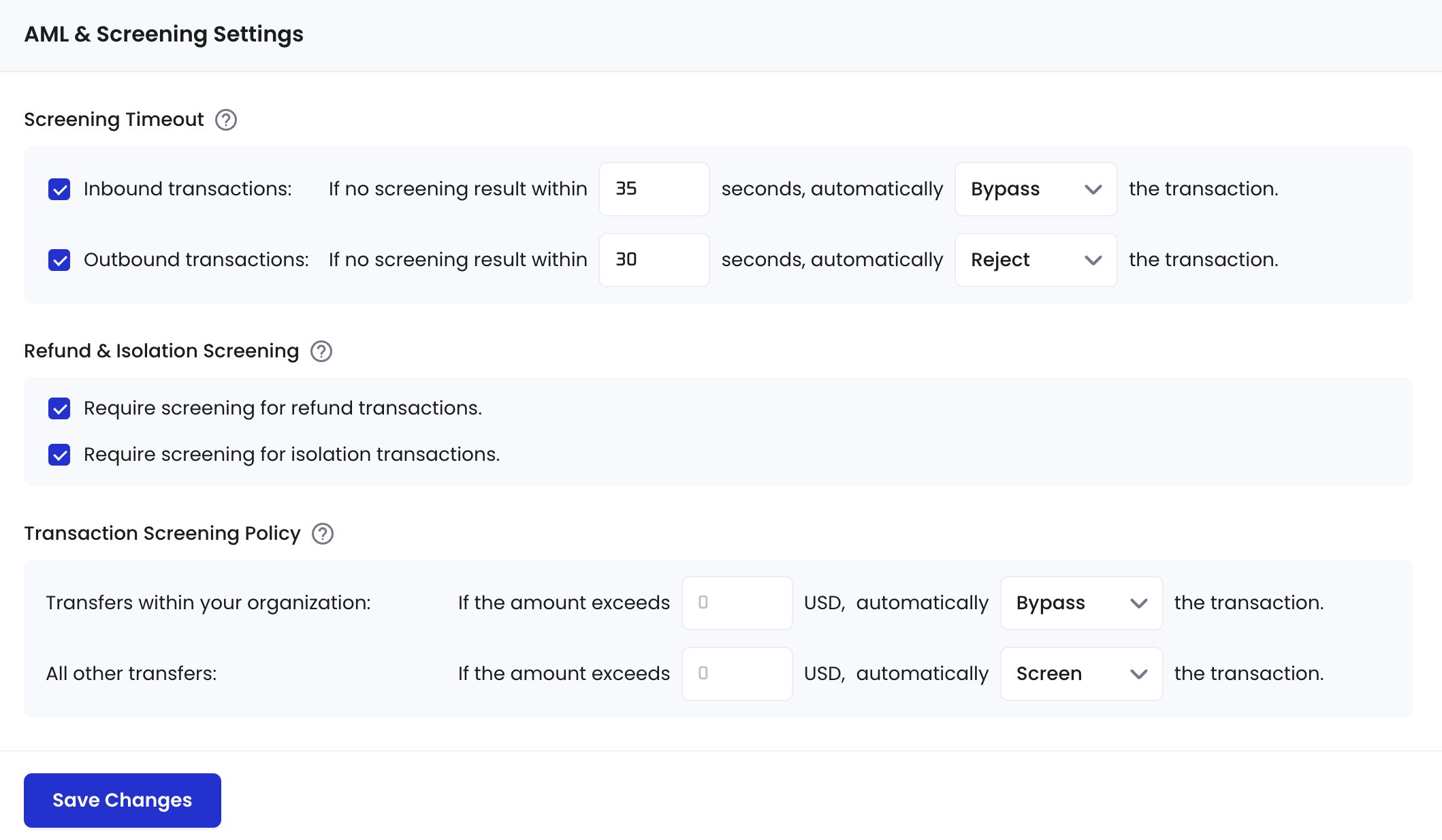Click the AML & Screening Settings heading
1442x840 pixels.
(x=163, y=34)
